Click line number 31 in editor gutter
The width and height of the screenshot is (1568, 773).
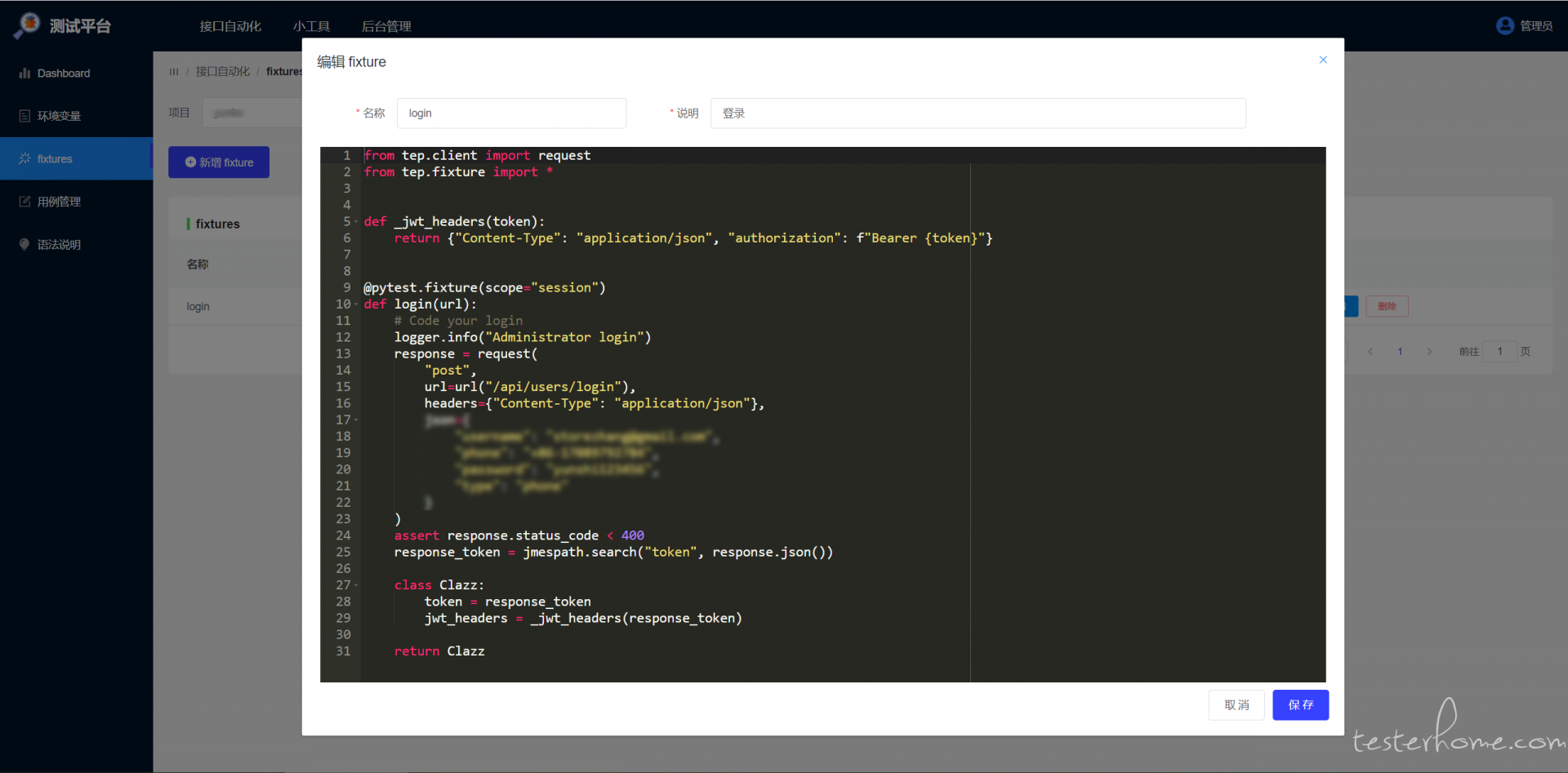tap(343, 651)
